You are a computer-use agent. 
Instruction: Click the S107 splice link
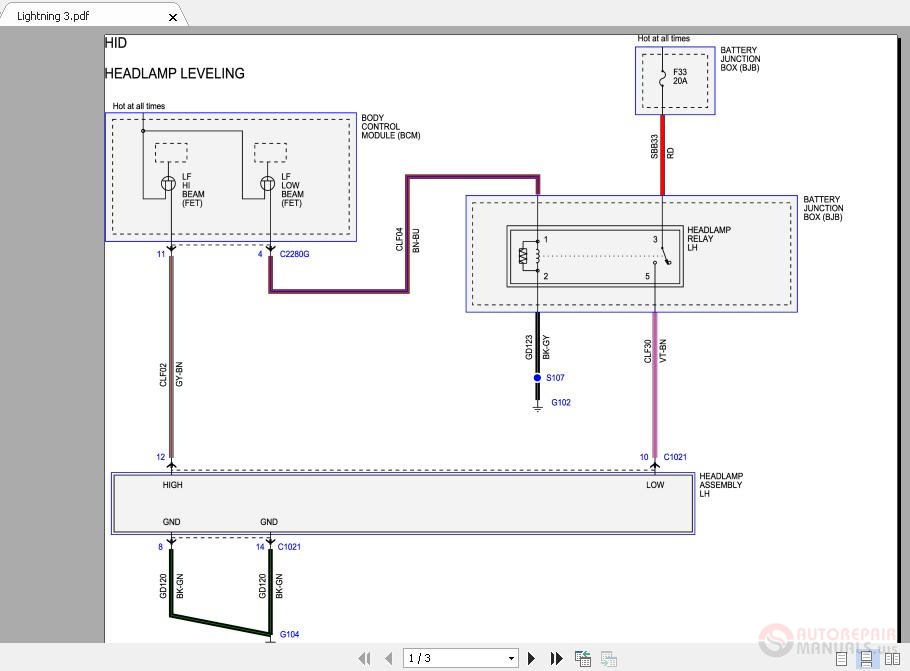[555, 378]
